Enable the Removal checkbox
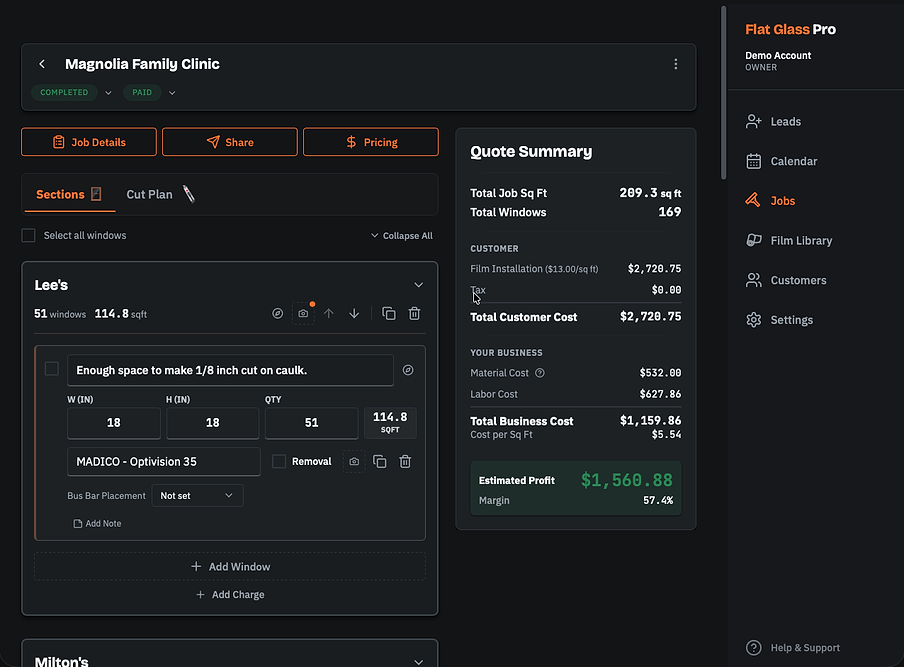This screenshot has height=667, width=904. [279, 462]
